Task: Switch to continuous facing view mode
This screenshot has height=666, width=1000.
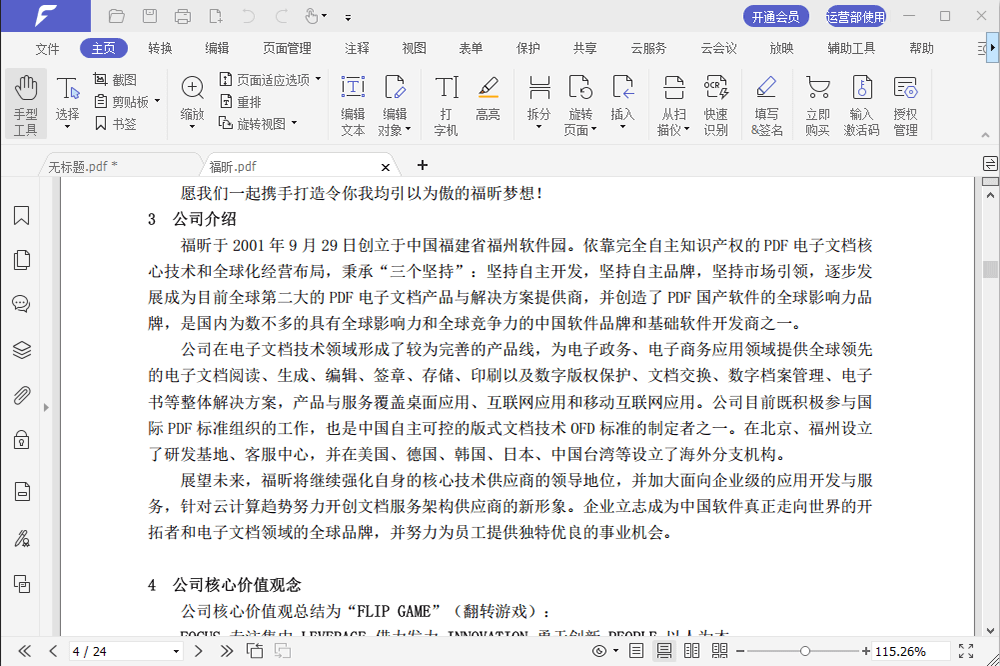Action: coord(719,651)
